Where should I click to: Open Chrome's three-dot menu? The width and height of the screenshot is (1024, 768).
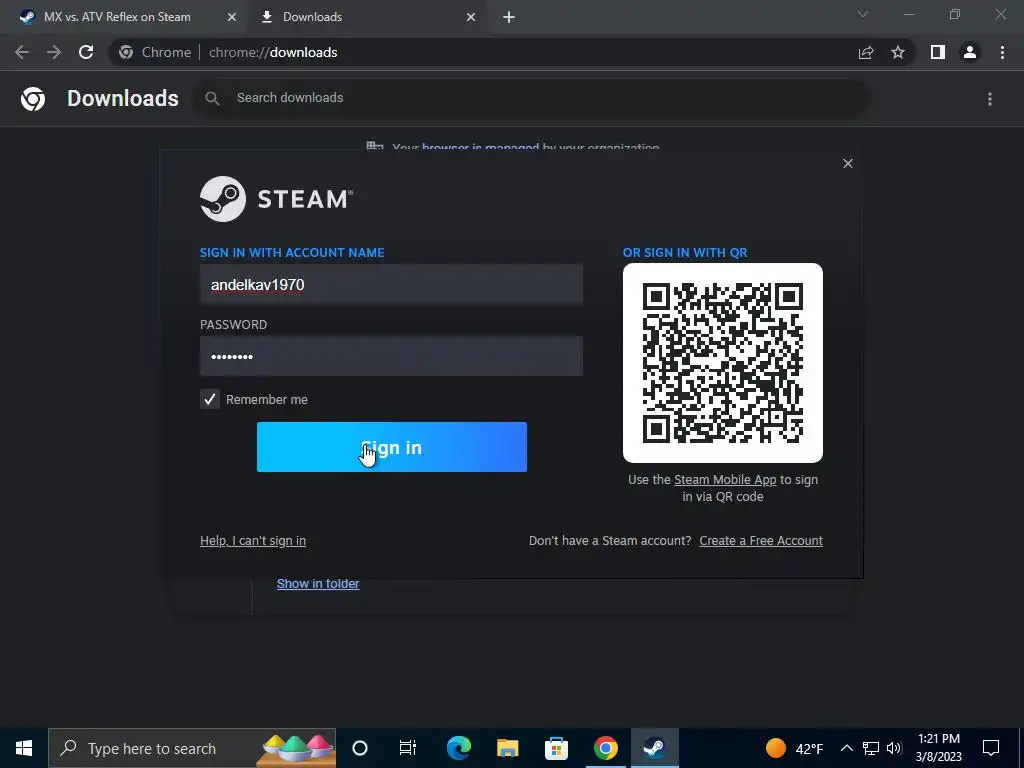(x=1002, y=52)
